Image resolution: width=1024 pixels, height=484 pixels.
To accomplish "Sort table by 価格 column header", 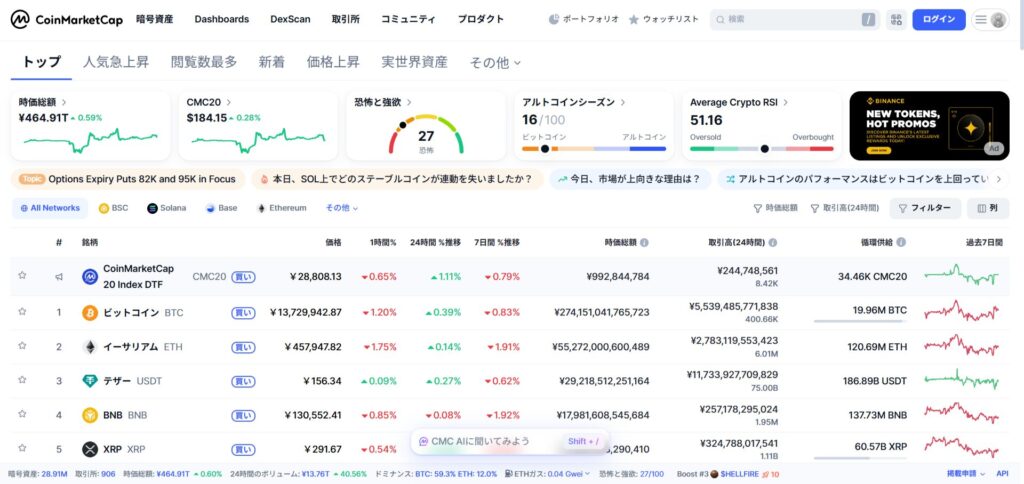I will click(x=333, y=242).
